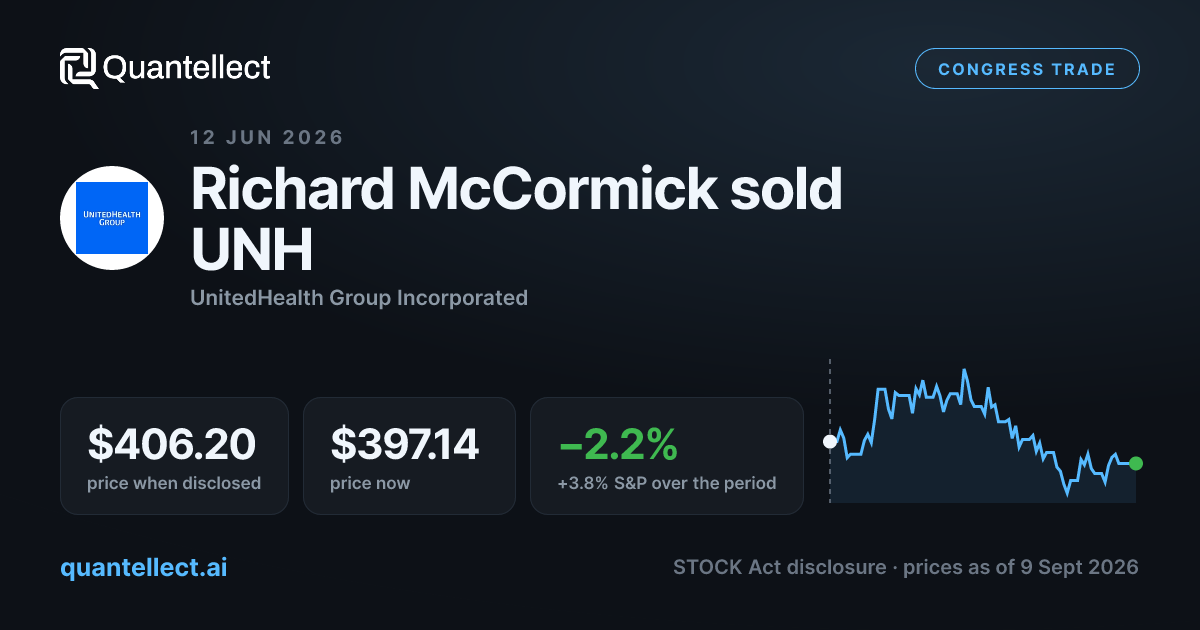The image size is (1200, 630).
Task: Click the $406.20 price when disclosed card
Action: 174,456
